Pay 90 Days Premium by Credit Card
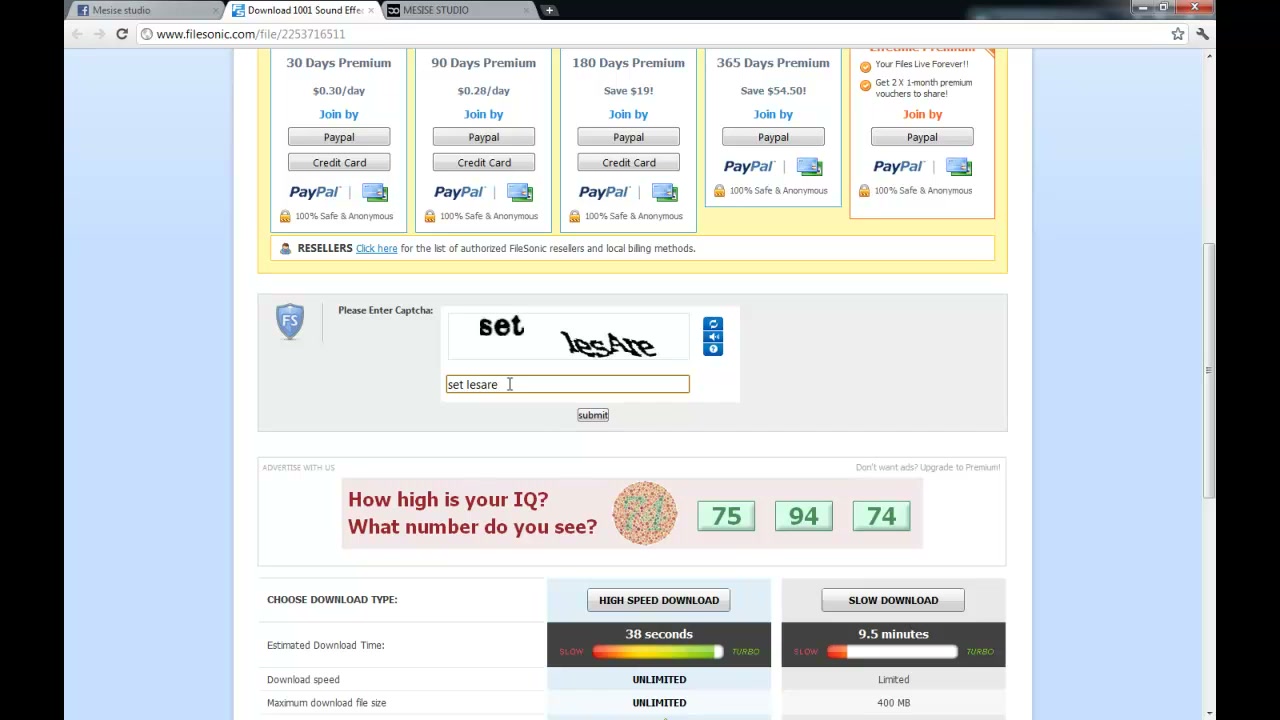1280x720 pixels. [x=484, y=162]
